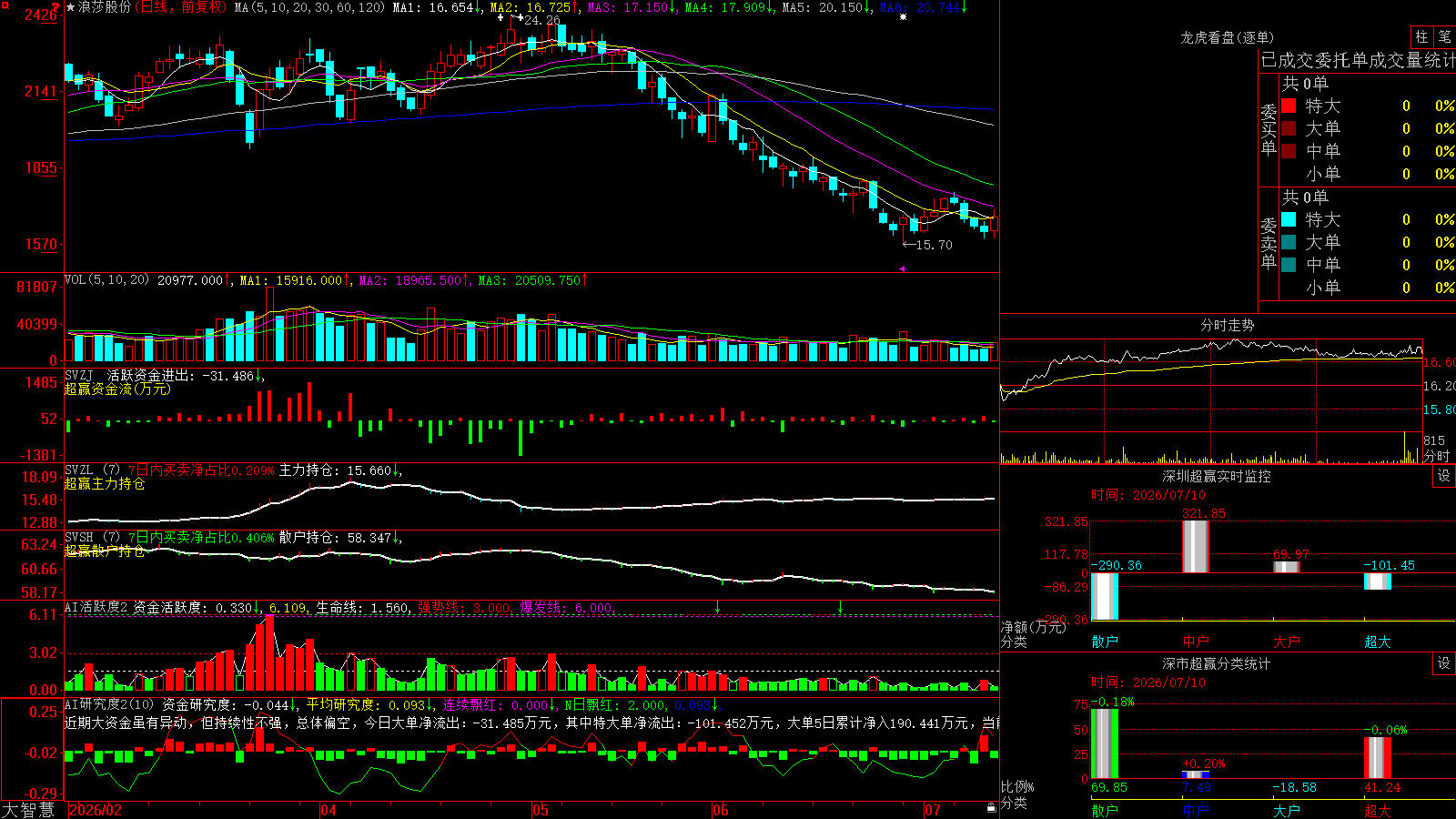Click the dark red 大单 buy order swatch
1456x819 pixels.
click(1289, 128)
